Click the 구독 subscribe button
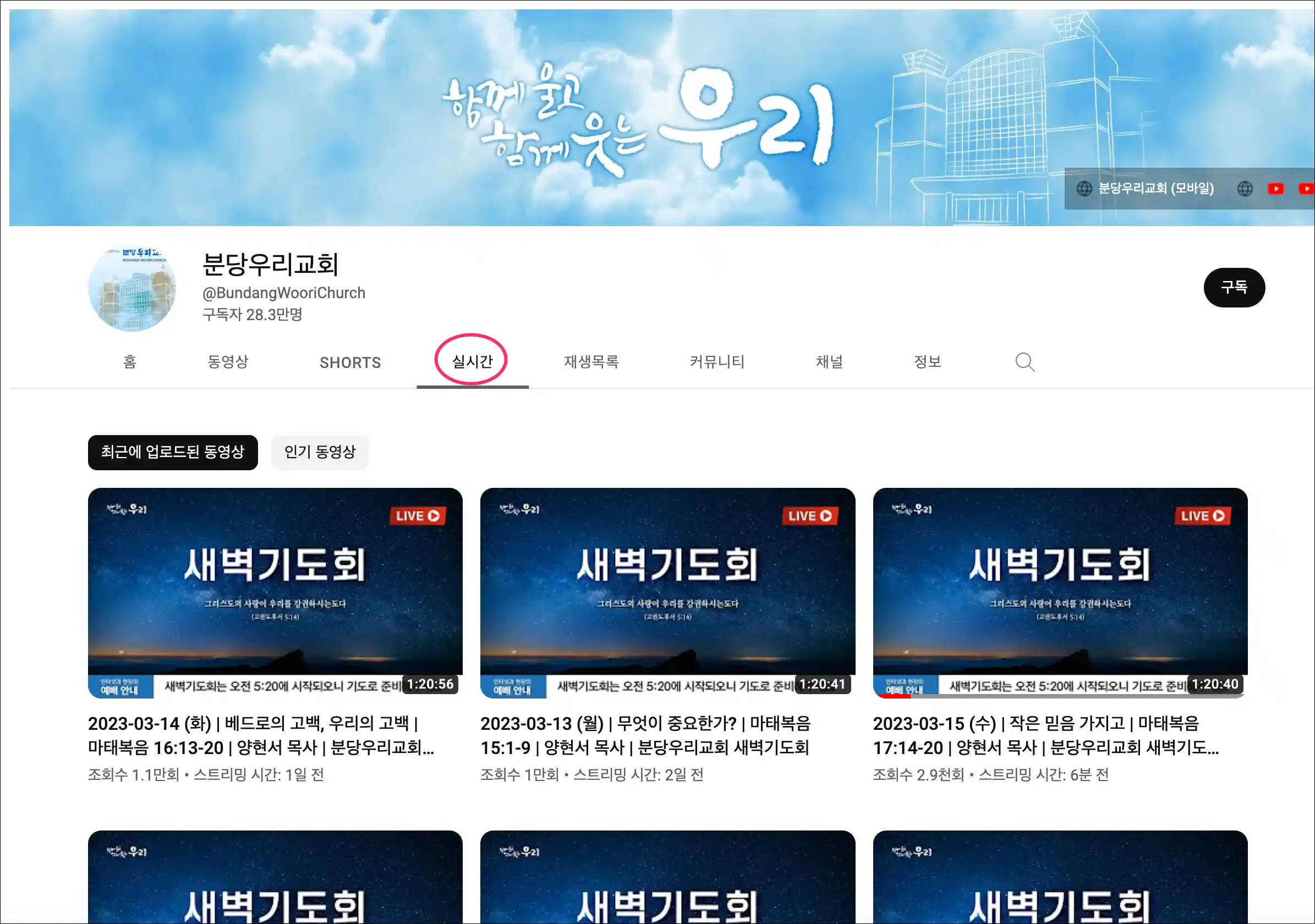Screen dimensions: 1315x924 point(1234,288)
